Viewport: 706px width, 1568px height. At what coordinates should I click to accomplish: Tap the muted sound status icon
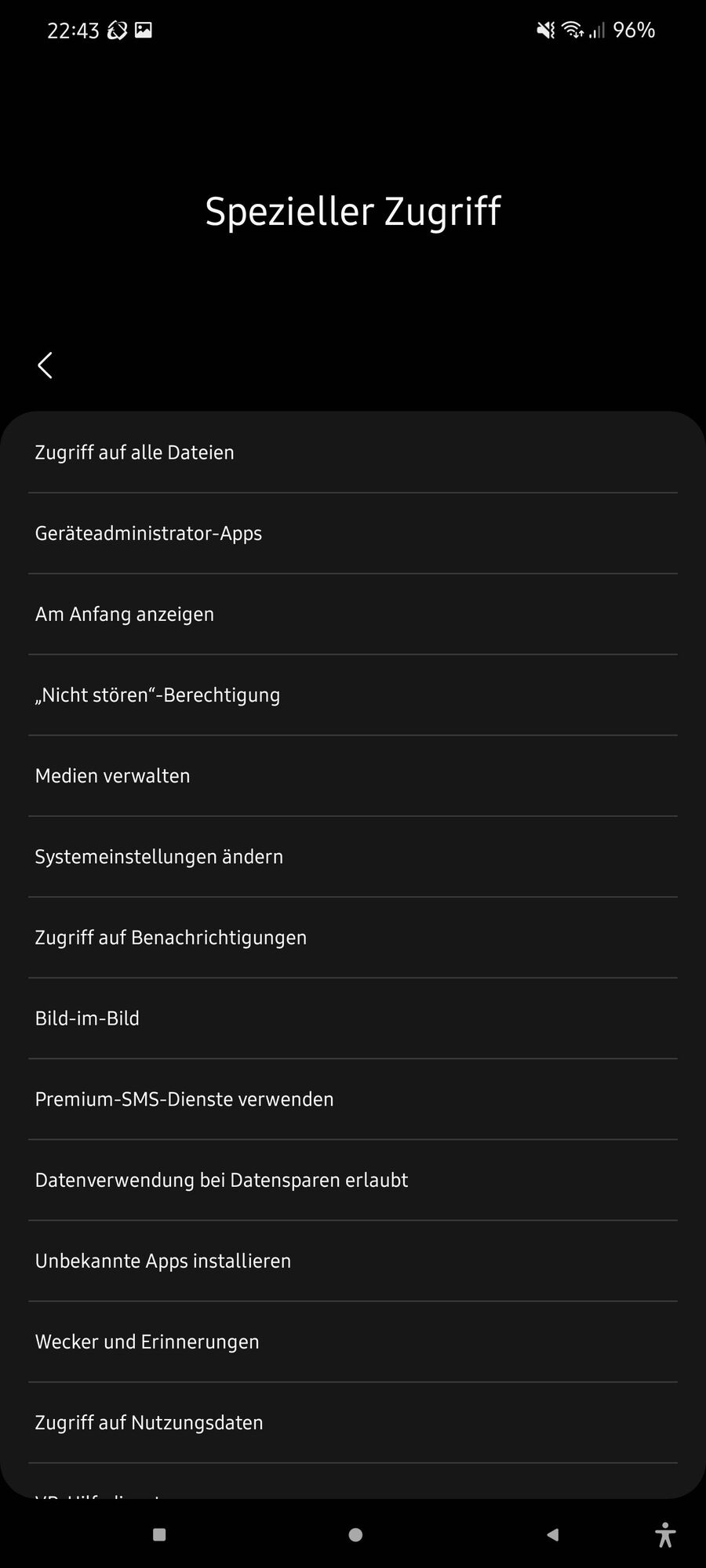(x=545, y=31)
